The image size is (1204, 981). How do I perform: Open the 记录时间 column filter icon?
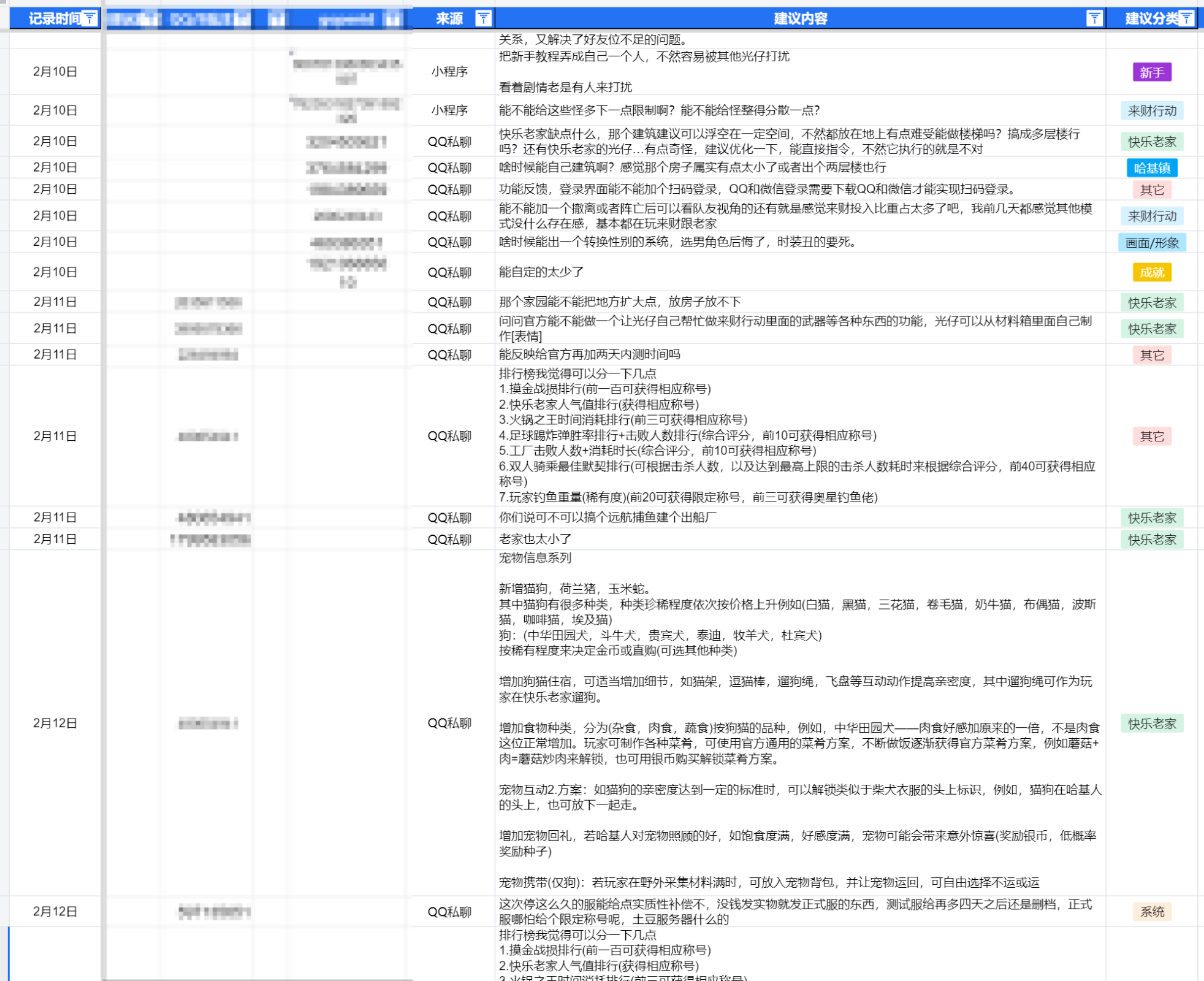(x=90, y=18)
